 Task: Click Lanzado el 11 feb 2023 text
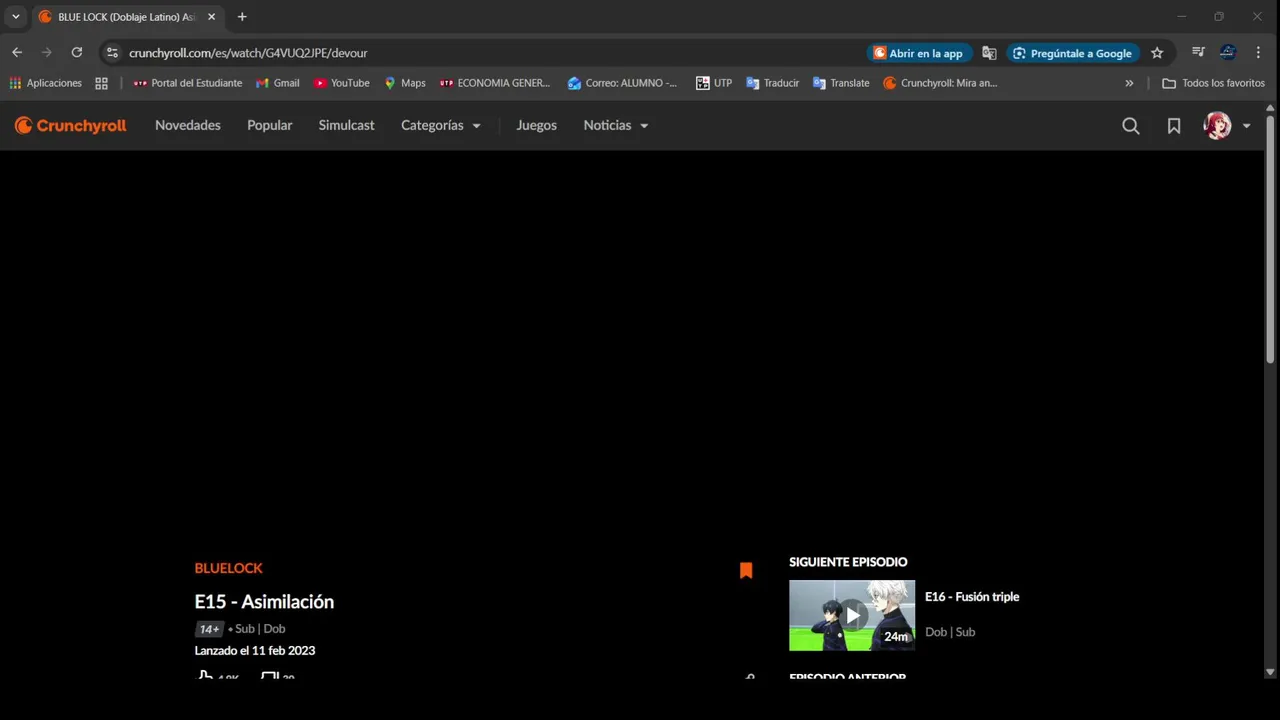[x=255, y=651]
